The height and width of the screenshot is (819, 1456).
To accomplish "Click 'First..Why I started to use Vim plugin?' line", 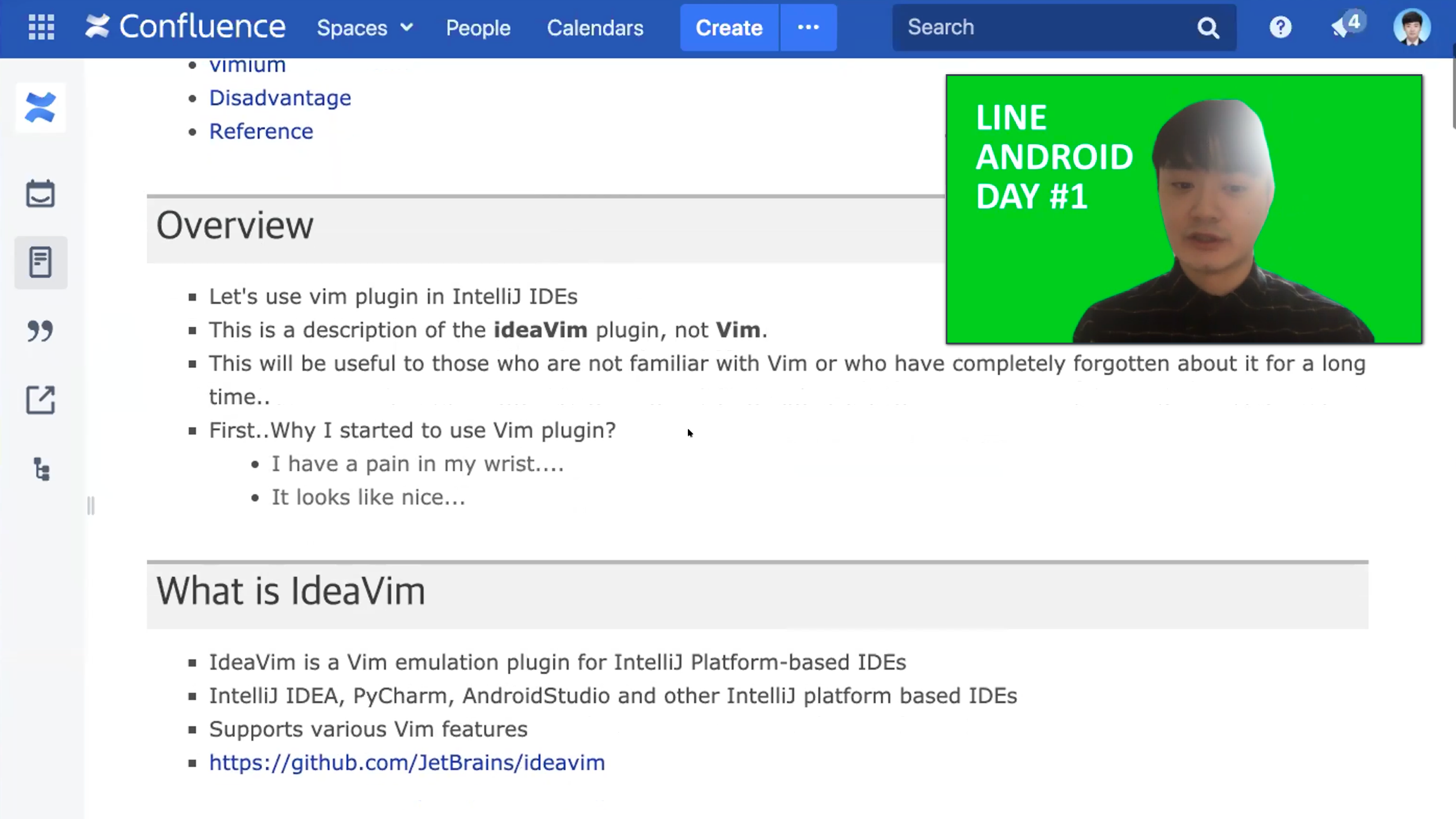I will (x=412, y=430).
